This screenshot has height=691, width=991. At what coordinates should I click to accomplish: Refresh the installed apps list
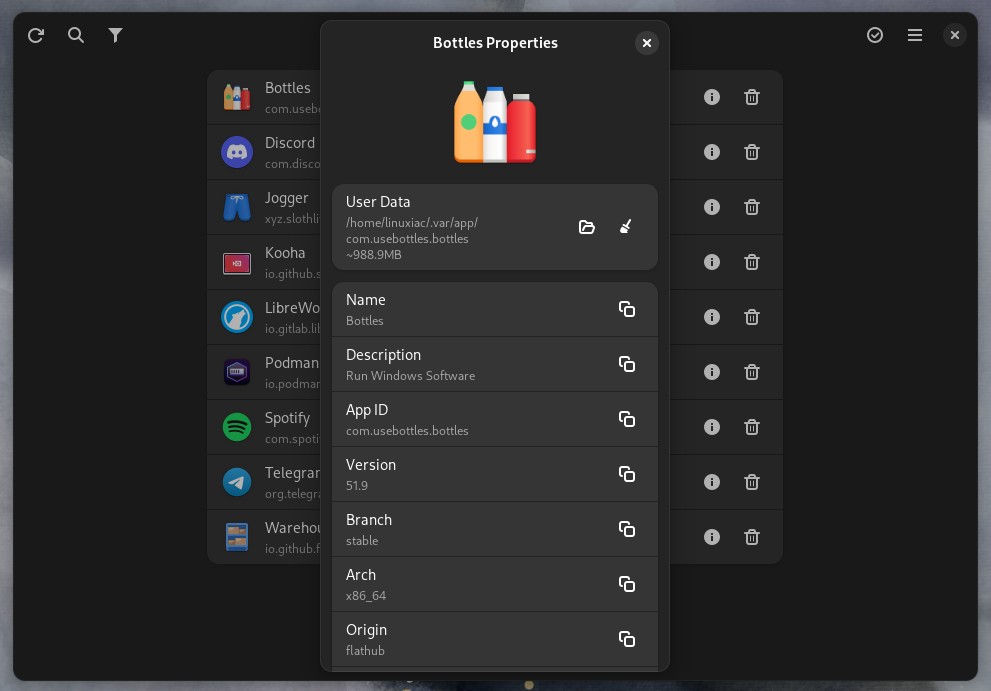[36, 35]
